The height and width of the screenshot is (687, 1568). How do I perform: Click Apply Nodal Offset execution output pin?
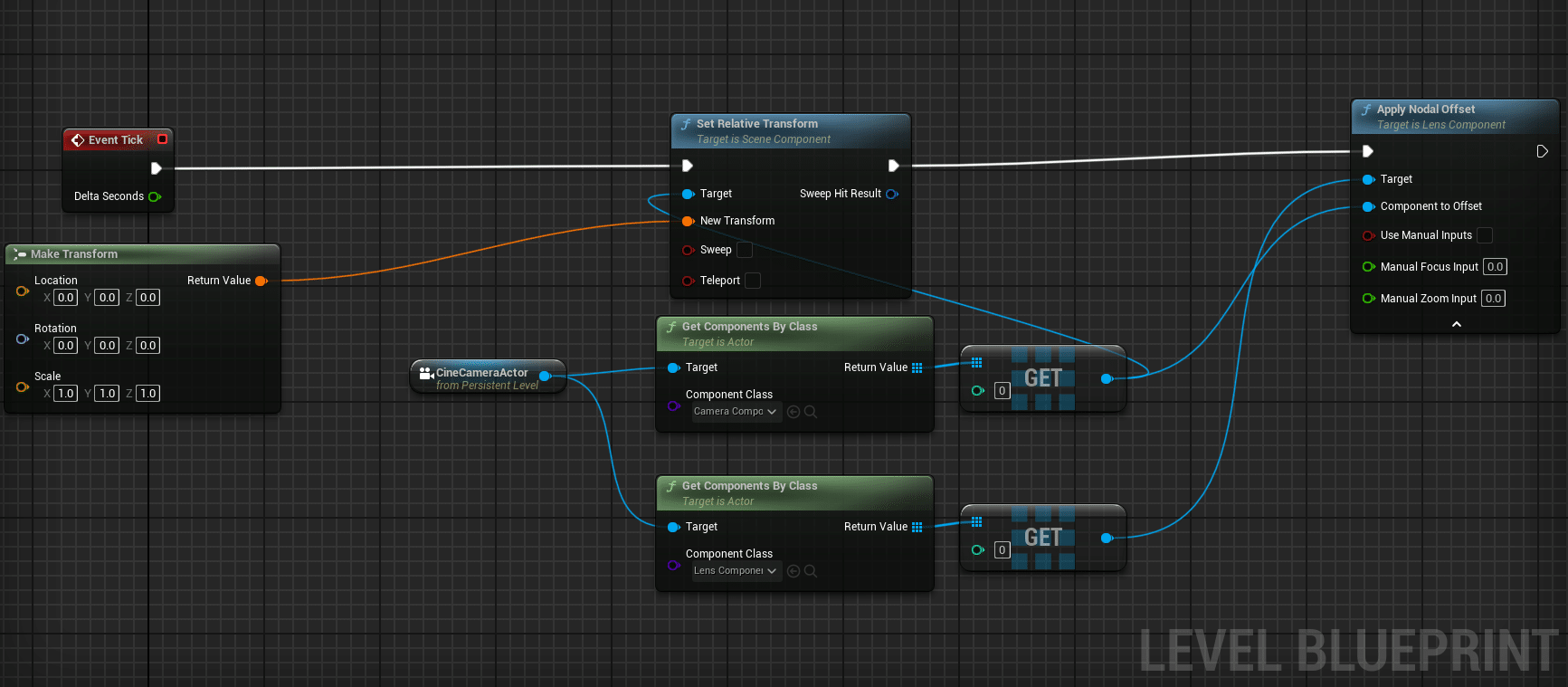coord(1542,151)
